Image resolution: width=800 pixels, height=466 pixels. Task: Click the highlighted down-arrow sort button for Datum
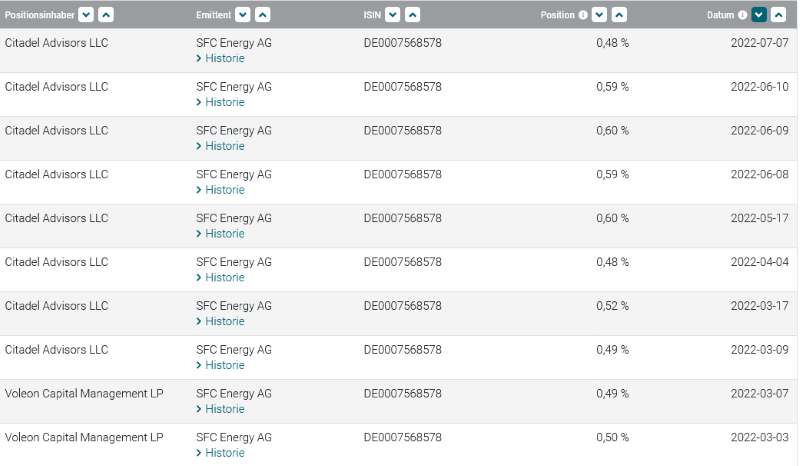759,14
